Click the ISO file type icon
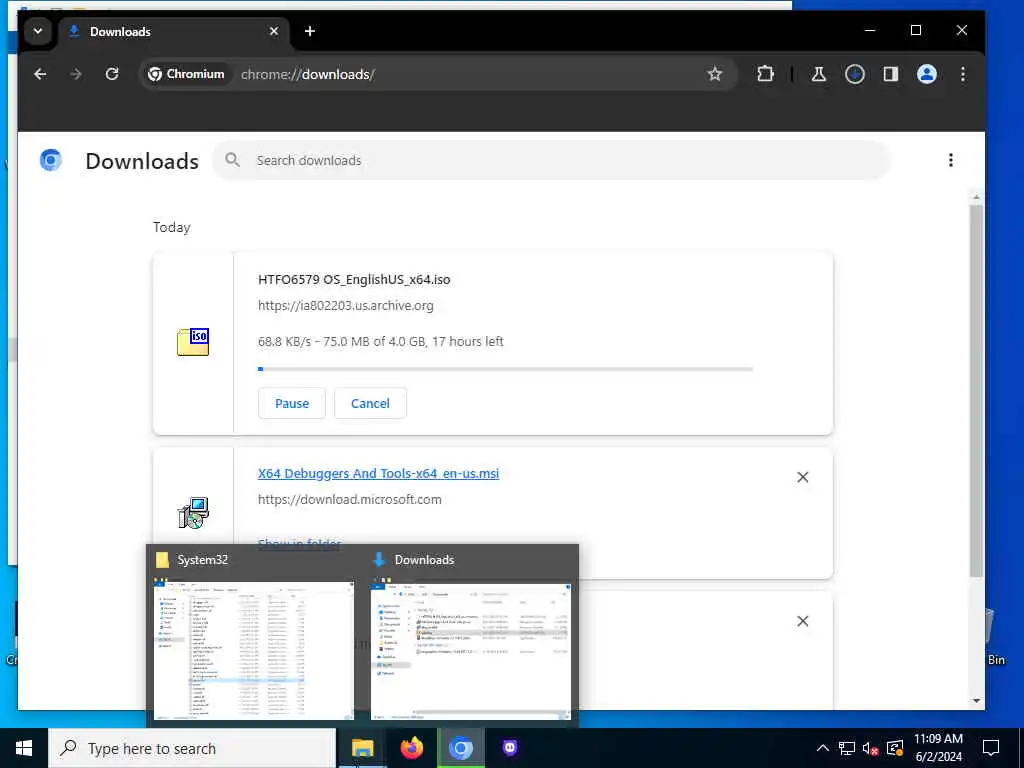This screenshot has height=768, width=1024. [193, 342]
